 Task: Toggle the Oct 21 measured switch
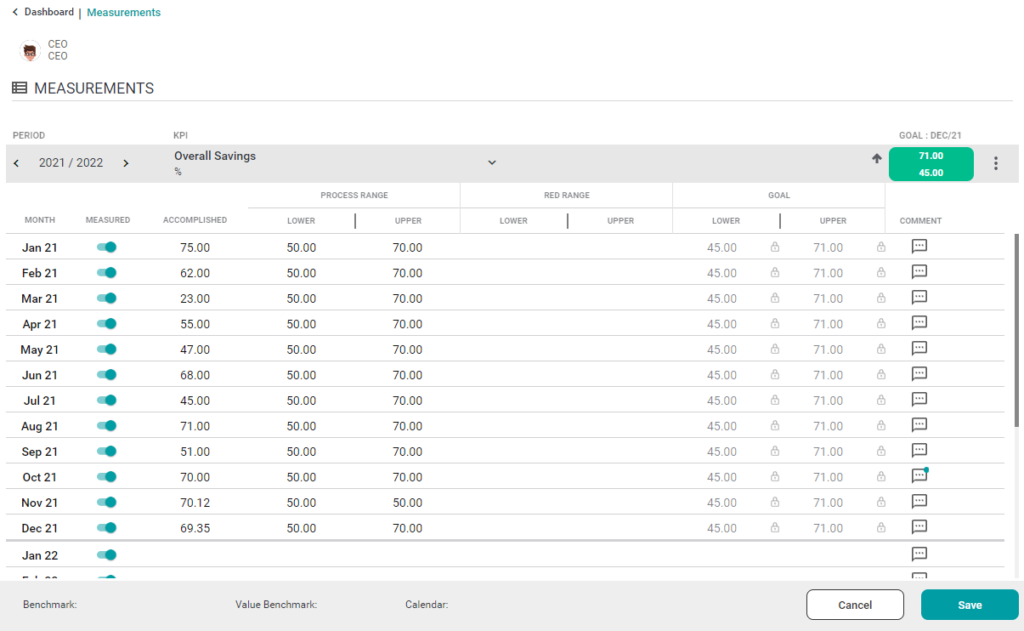tap(106, 476)
